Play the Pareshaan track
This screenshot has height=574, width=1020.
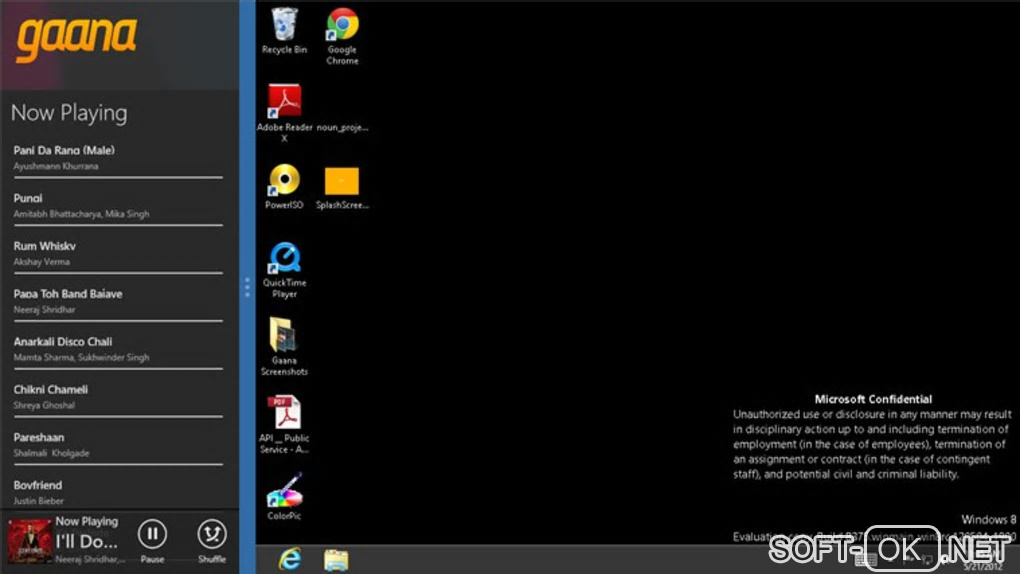tap(118, 444)
